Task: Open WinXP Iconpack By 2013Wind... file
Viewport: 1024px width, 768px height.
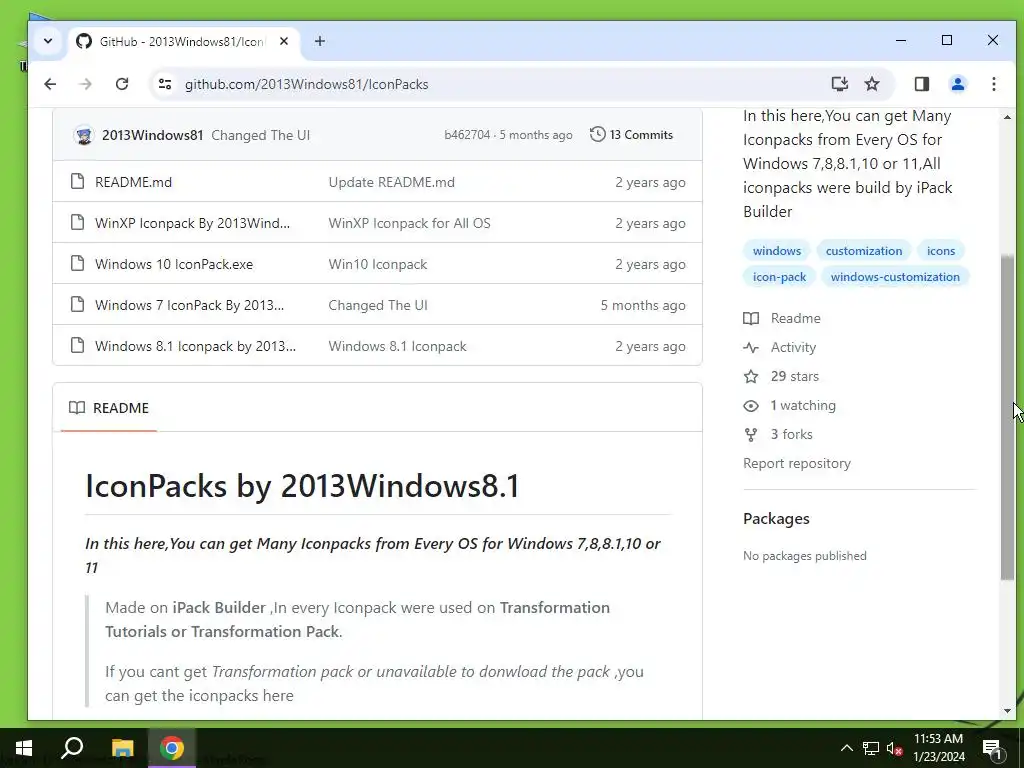Action: [192, 223]
